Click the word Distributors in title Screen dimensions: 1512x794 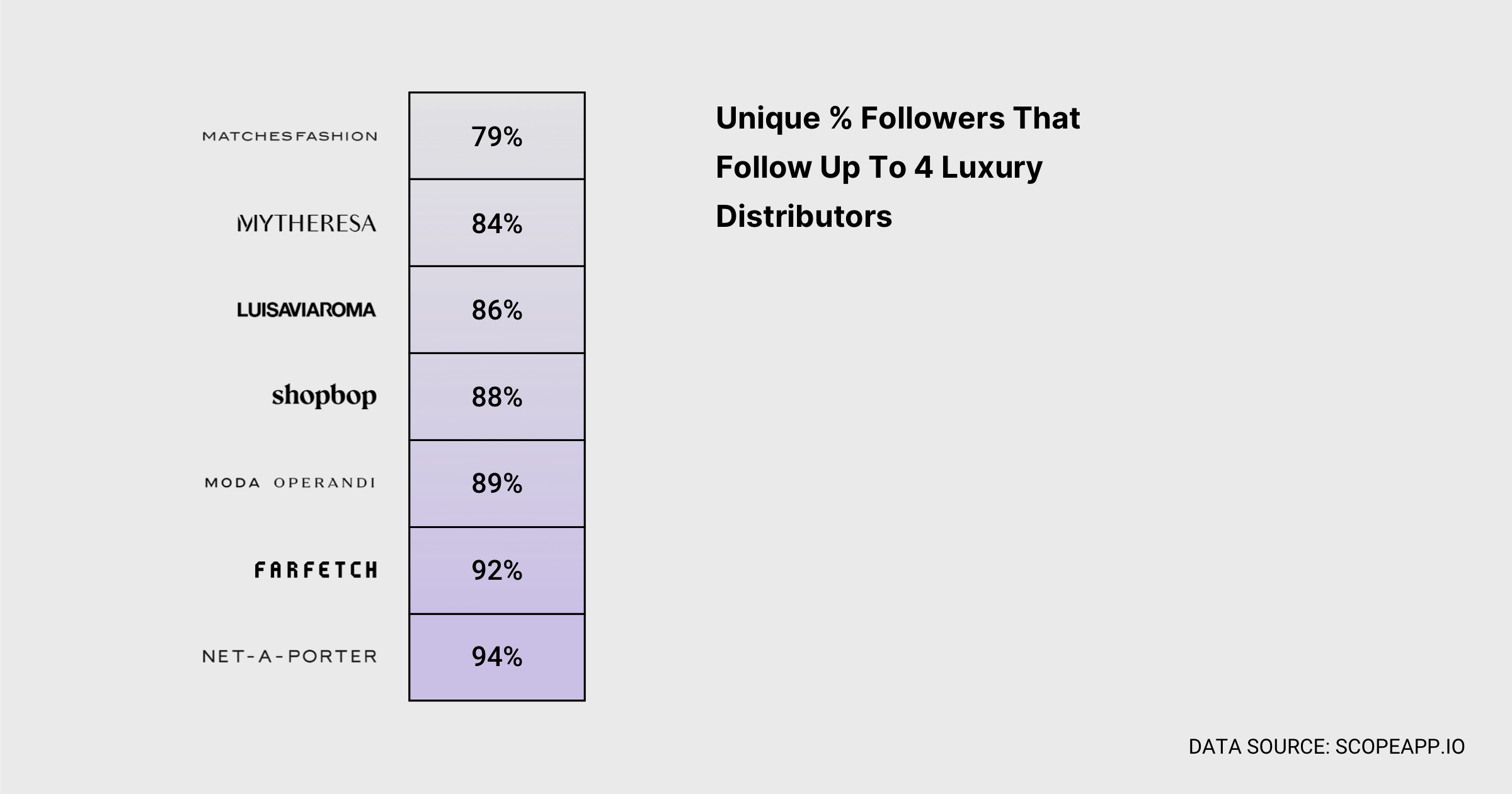pos(804,216)
